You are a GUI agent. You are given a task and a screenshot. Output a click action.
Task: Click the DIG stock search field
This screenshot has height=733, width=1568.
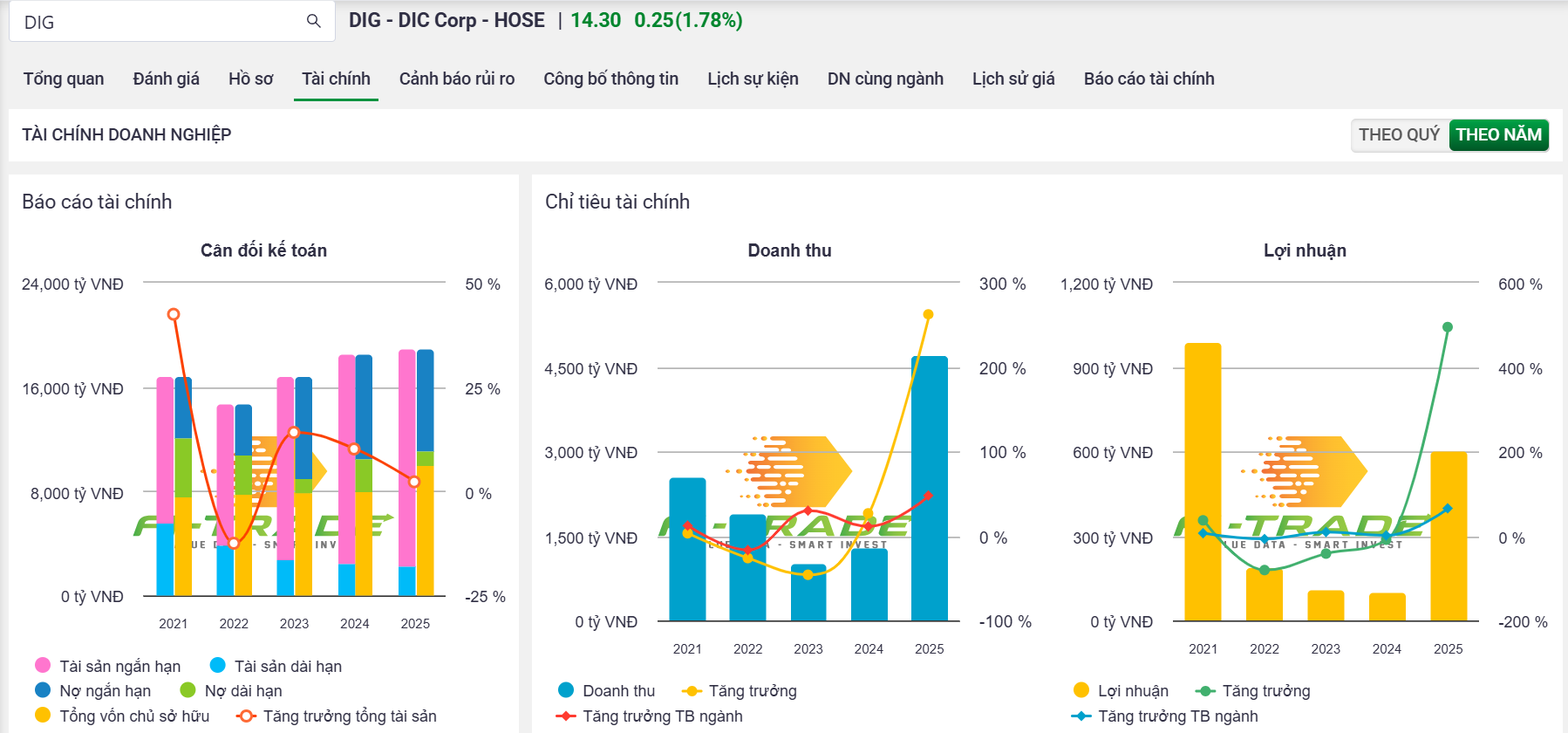click(157, 22)
